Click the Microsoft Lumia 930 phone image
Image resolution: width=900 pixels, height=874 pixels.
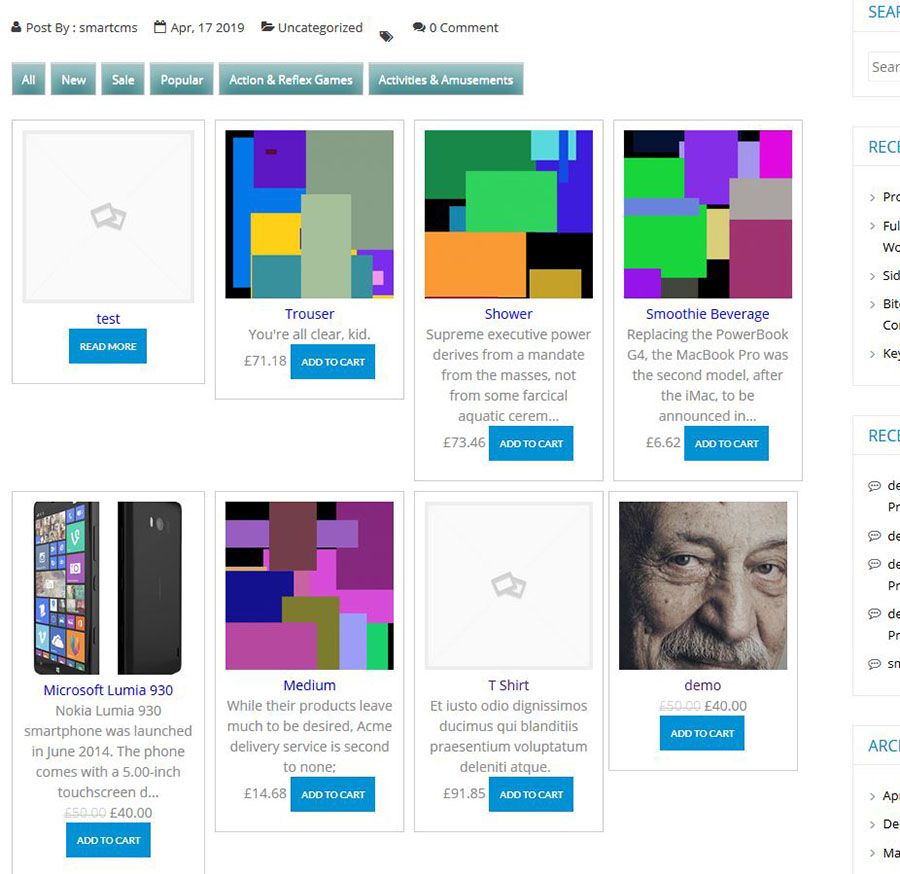[x=108, y=588]
